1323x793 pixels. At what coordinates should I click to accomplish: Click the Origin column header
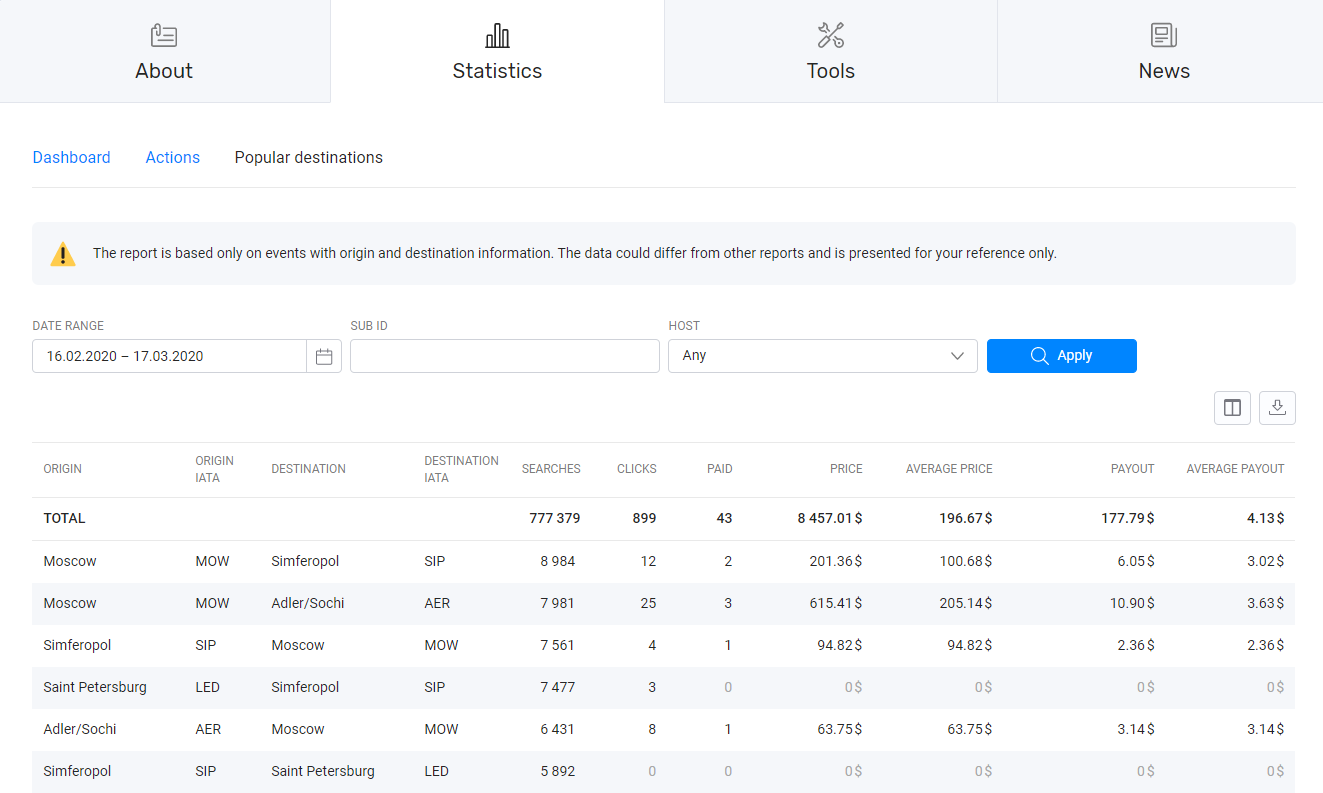pos(63,469)
